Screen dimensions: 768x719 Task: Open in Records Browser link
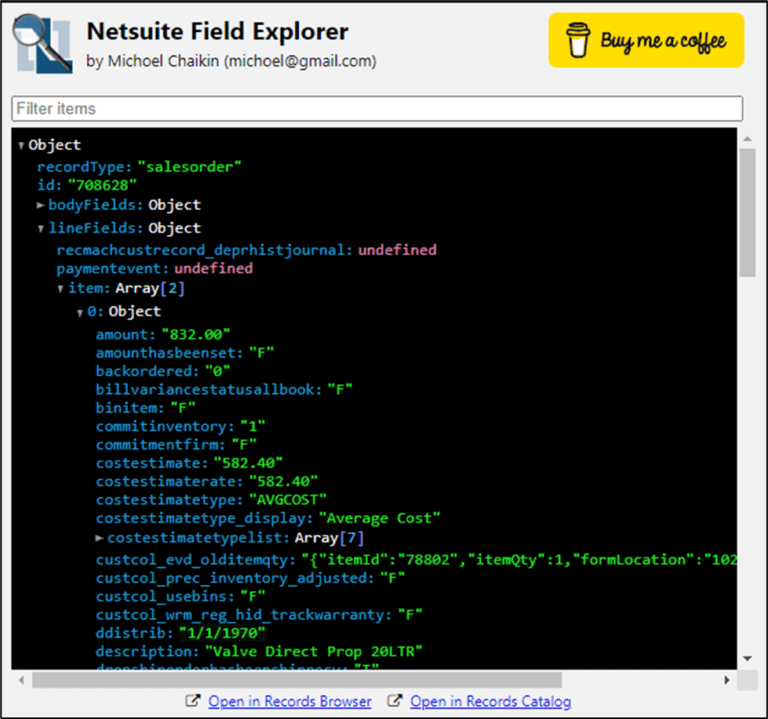click(x=290, y=701)
